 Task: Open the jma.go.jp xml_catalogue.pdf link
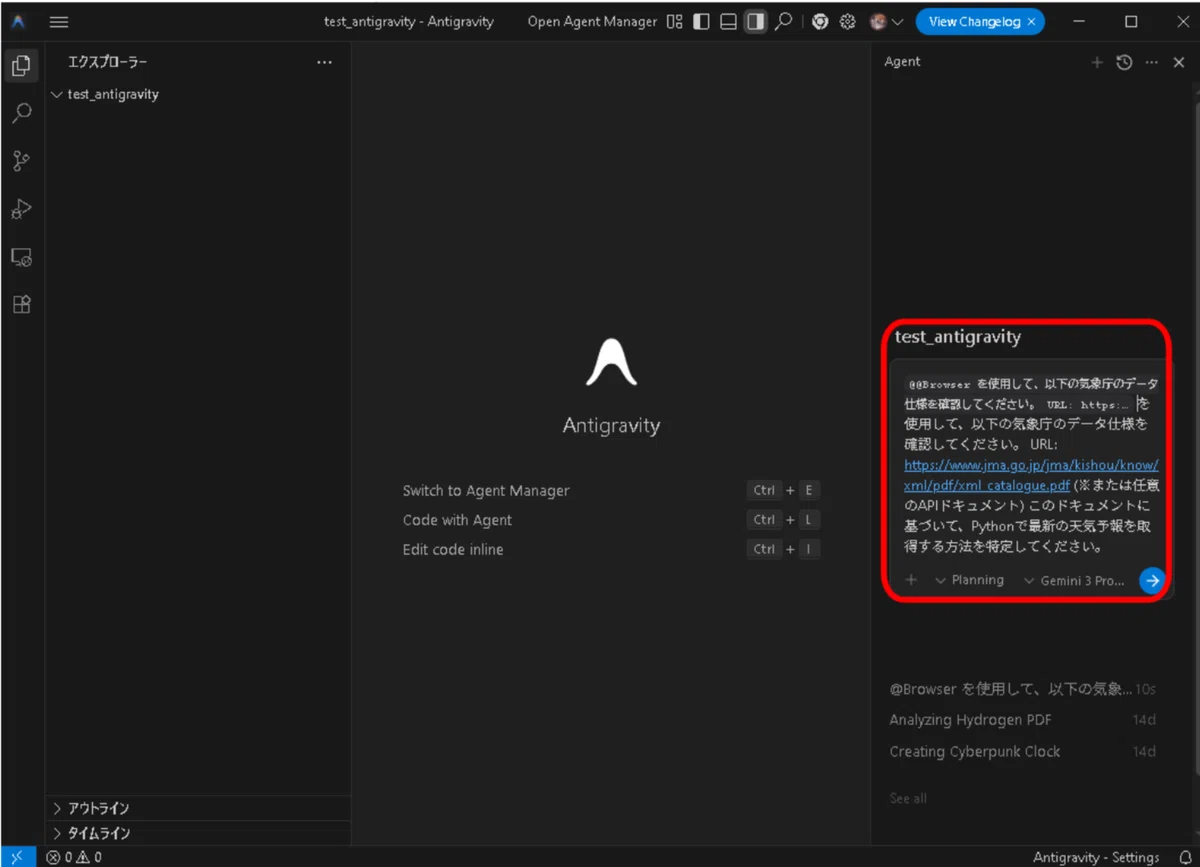(x=1031, y=475)
